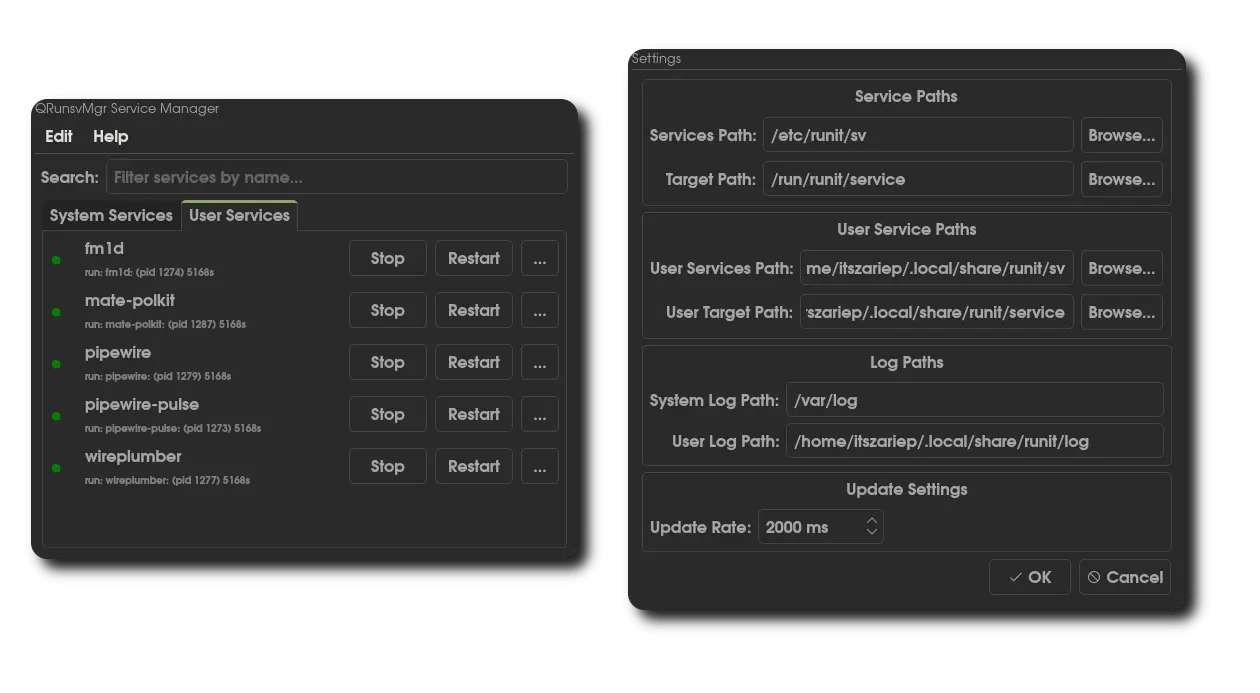
Task: Browse for the User Target Path
Action: [x=1121, y=313]
